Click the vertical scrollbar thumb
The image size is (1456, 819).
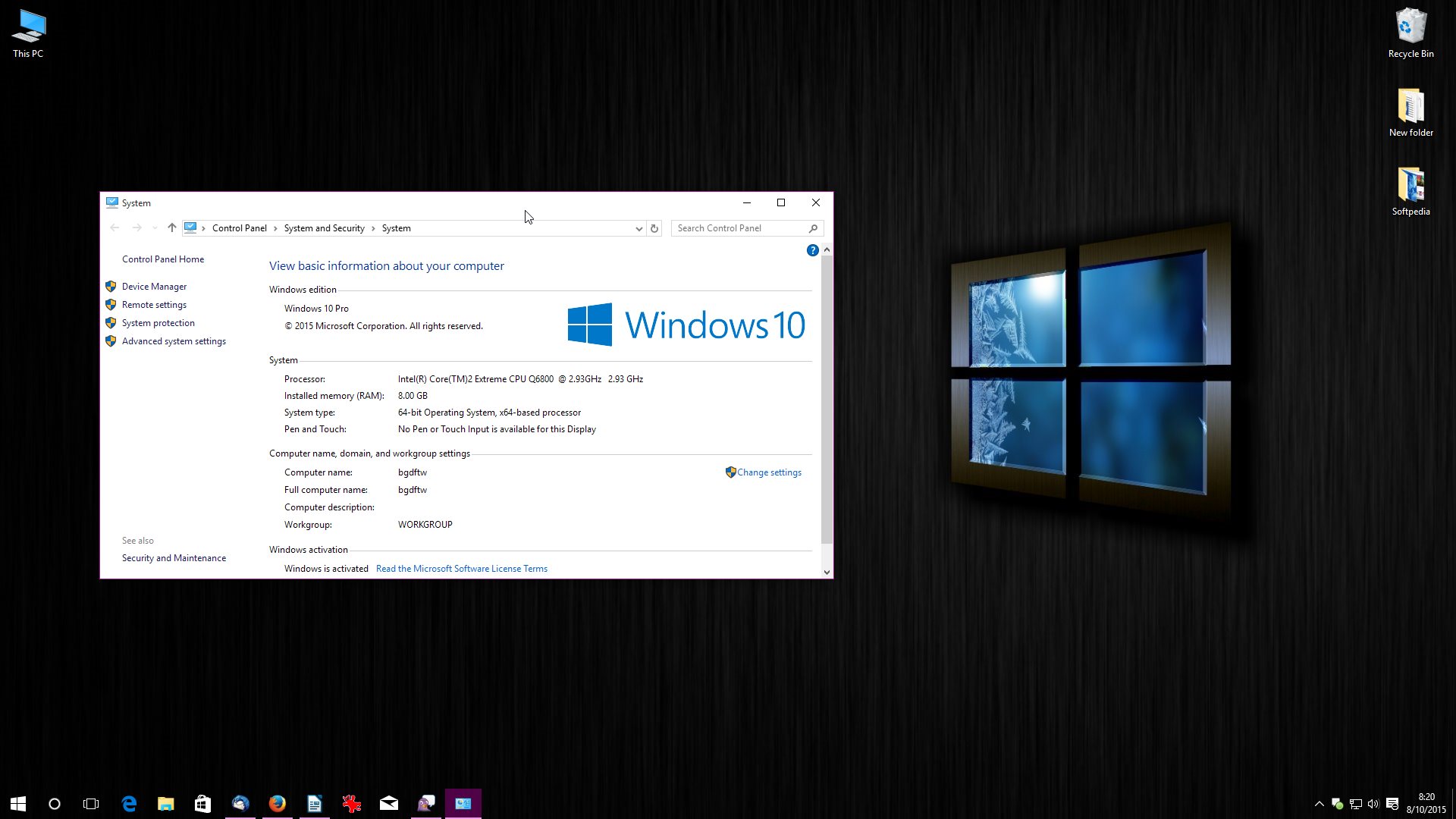(x=827, y=400)
